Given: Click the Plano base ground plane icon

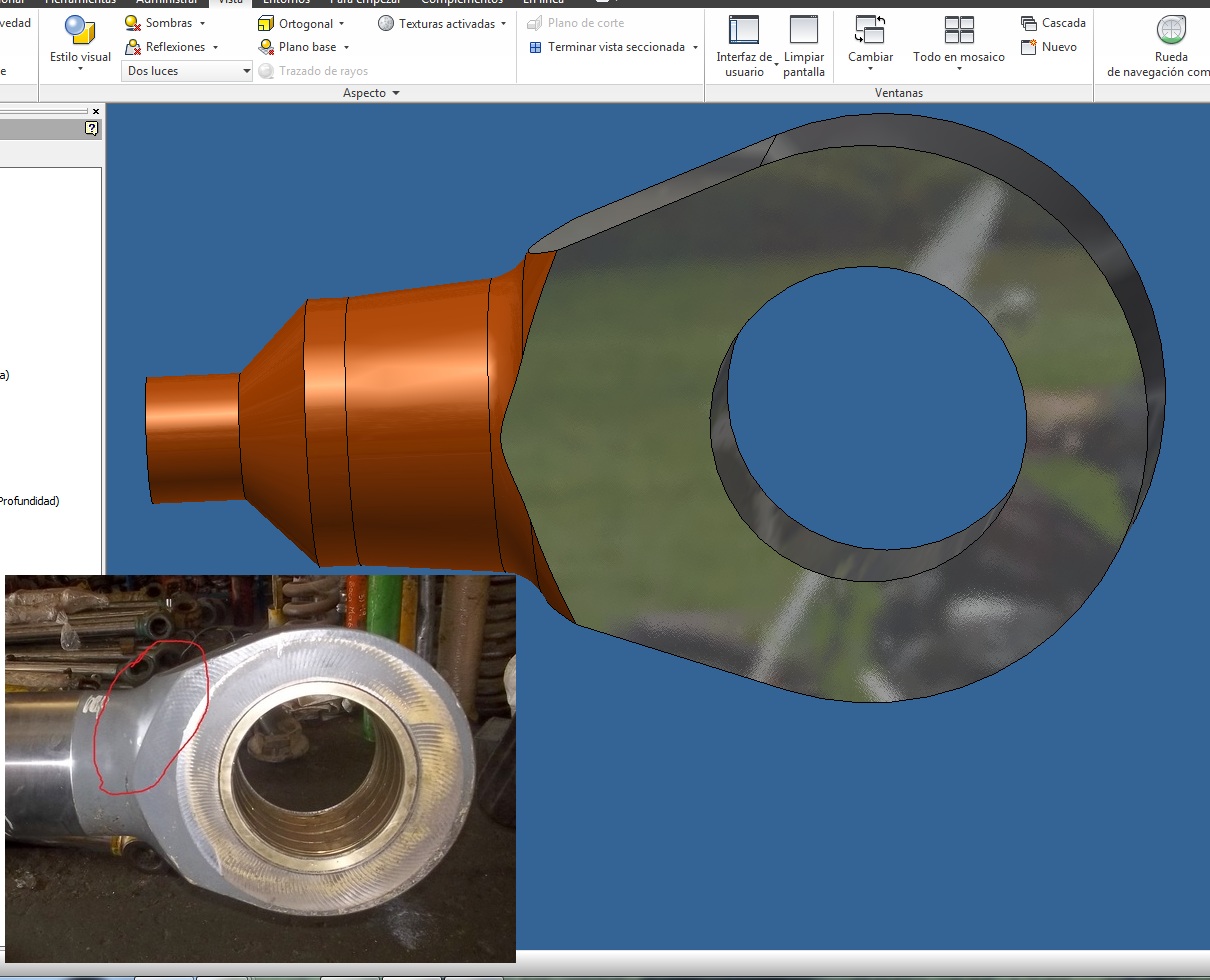Looking at the screenshot, I should pos(266,47).
